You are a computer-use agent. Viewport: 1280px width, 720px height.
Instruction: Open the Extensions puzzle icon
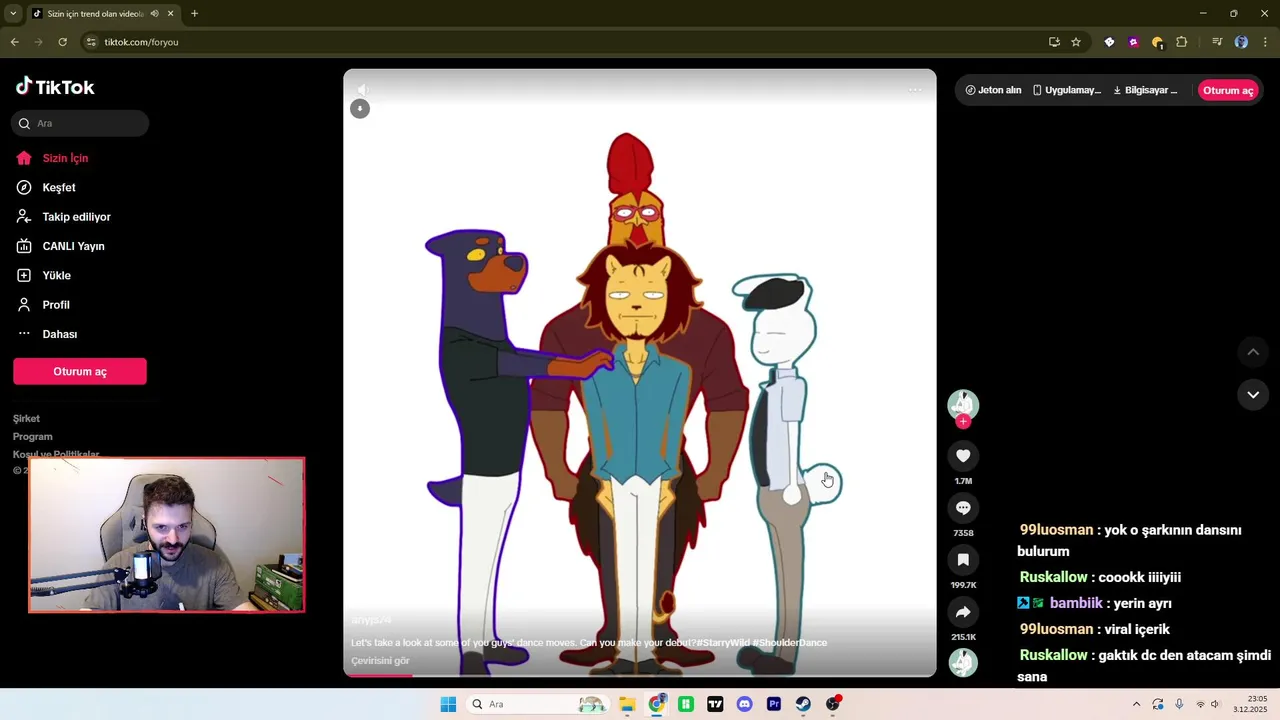[1181, 42]
